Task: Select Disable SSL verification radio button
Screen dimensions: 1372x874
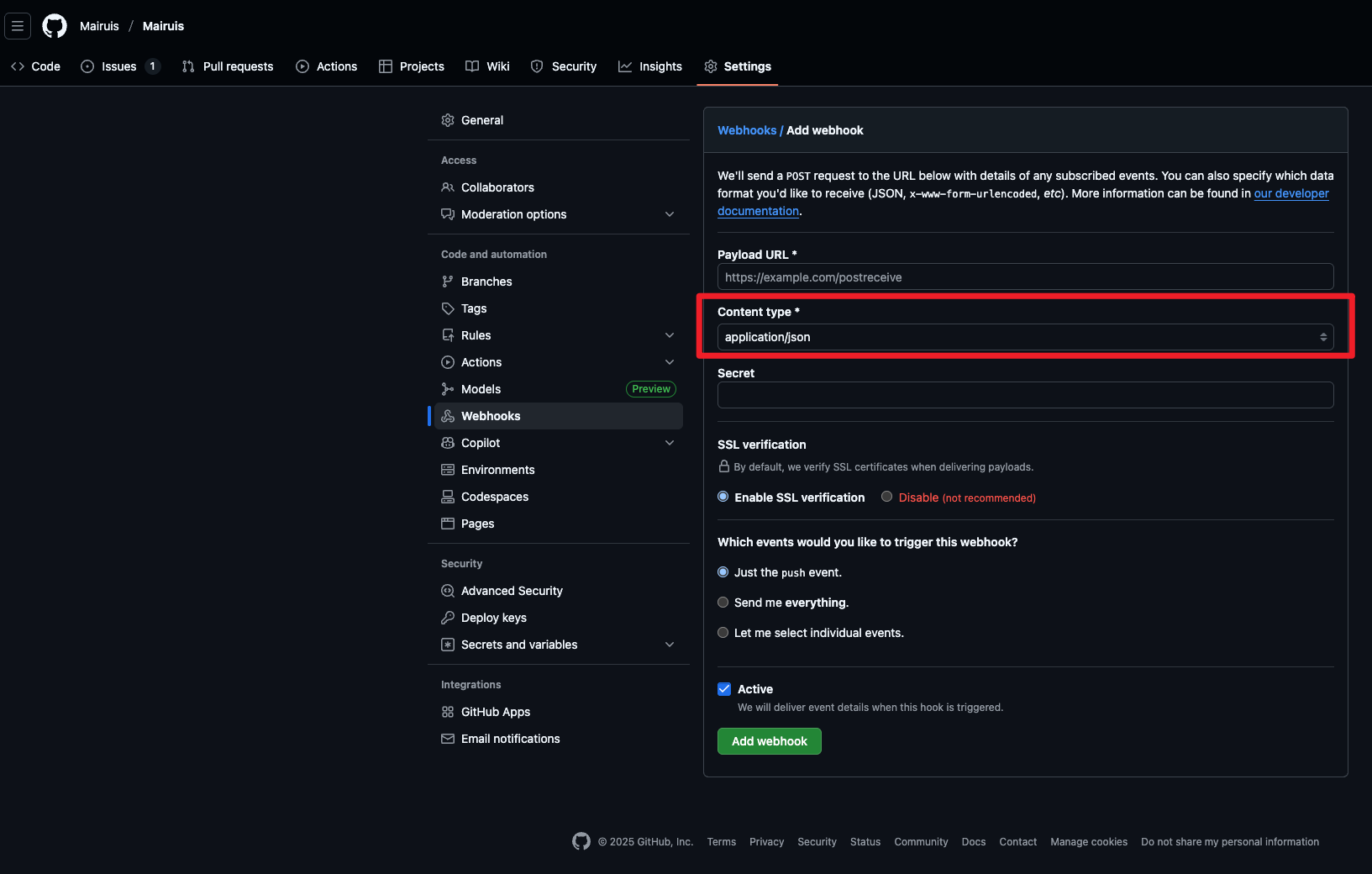Action: 886,497
